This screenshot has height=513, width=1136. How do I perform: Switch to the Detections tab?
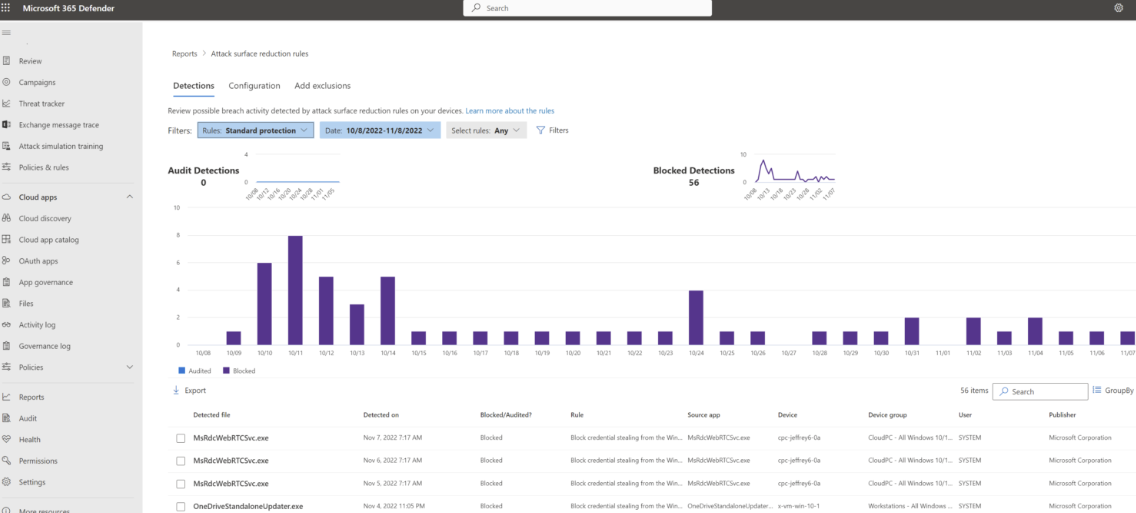pos(193,86)
